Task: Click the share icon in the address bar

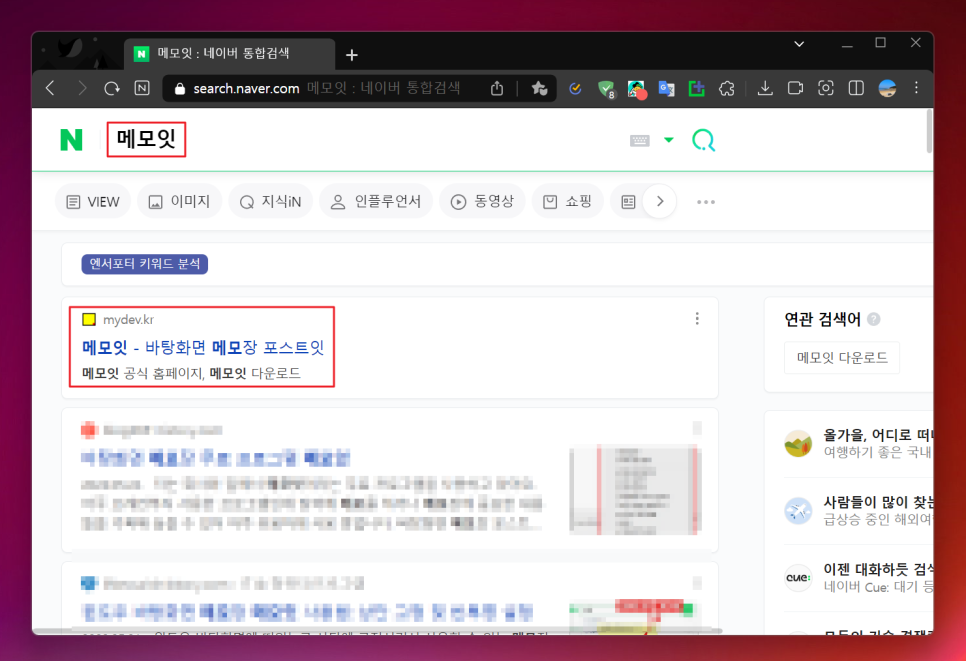Action: (497, 89)
